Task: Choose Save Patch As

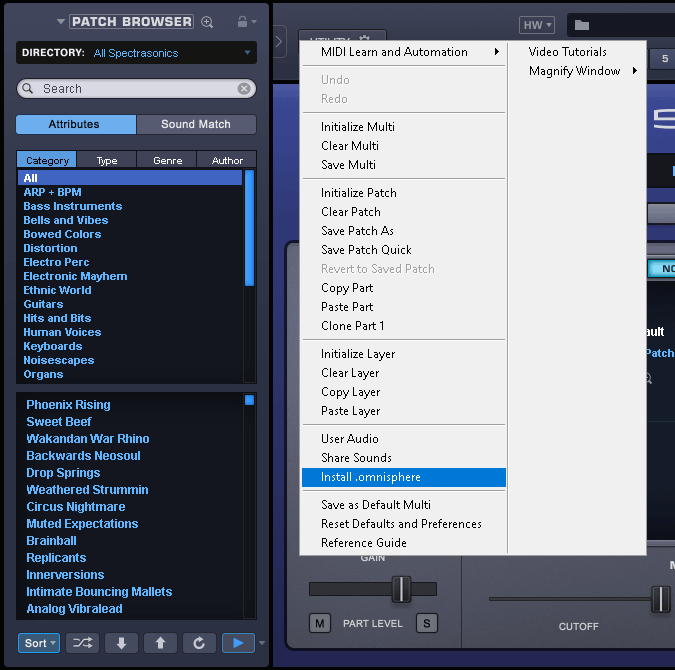Action: pos(404,231)
